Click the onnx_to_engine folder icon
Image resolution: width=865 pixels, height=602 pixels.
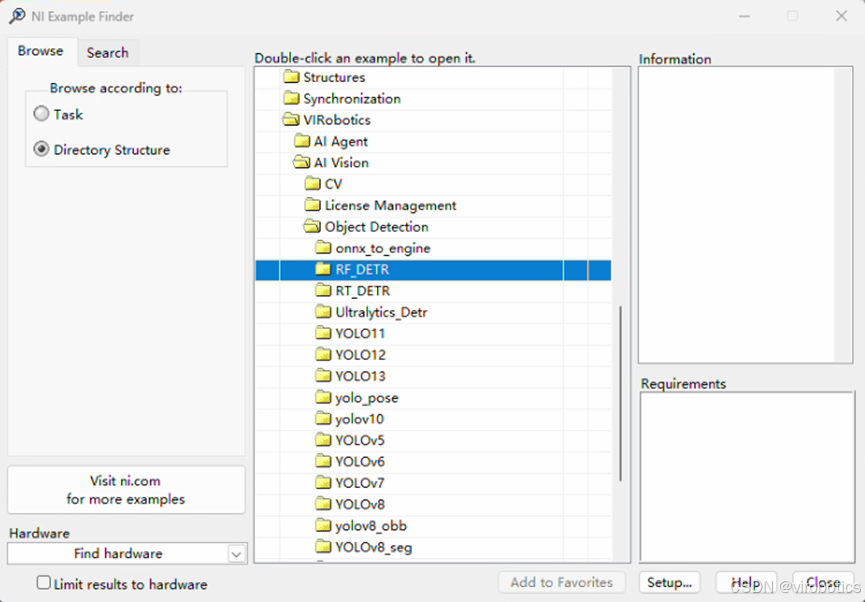(x=323, y=248)
